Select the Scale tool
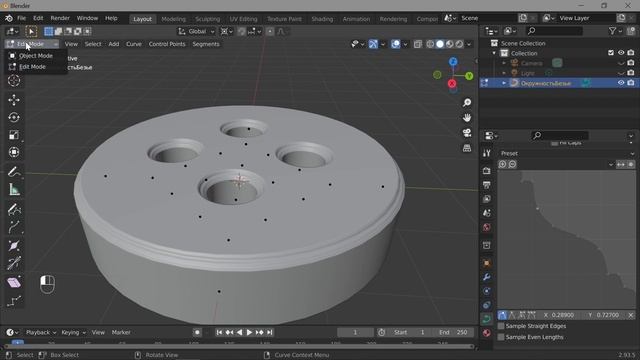640x360 pixels. click(14, 135)
